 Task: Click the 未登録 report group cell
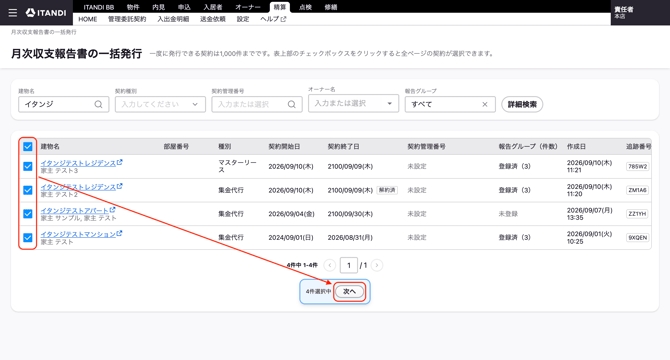508,214
